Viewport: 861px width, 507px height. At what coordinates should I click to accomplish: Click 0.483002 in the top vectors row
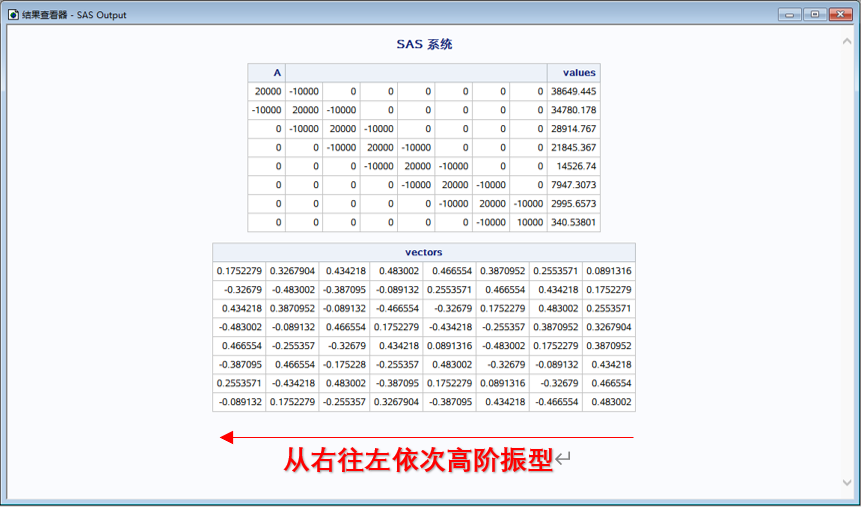[x=397, y=271]
